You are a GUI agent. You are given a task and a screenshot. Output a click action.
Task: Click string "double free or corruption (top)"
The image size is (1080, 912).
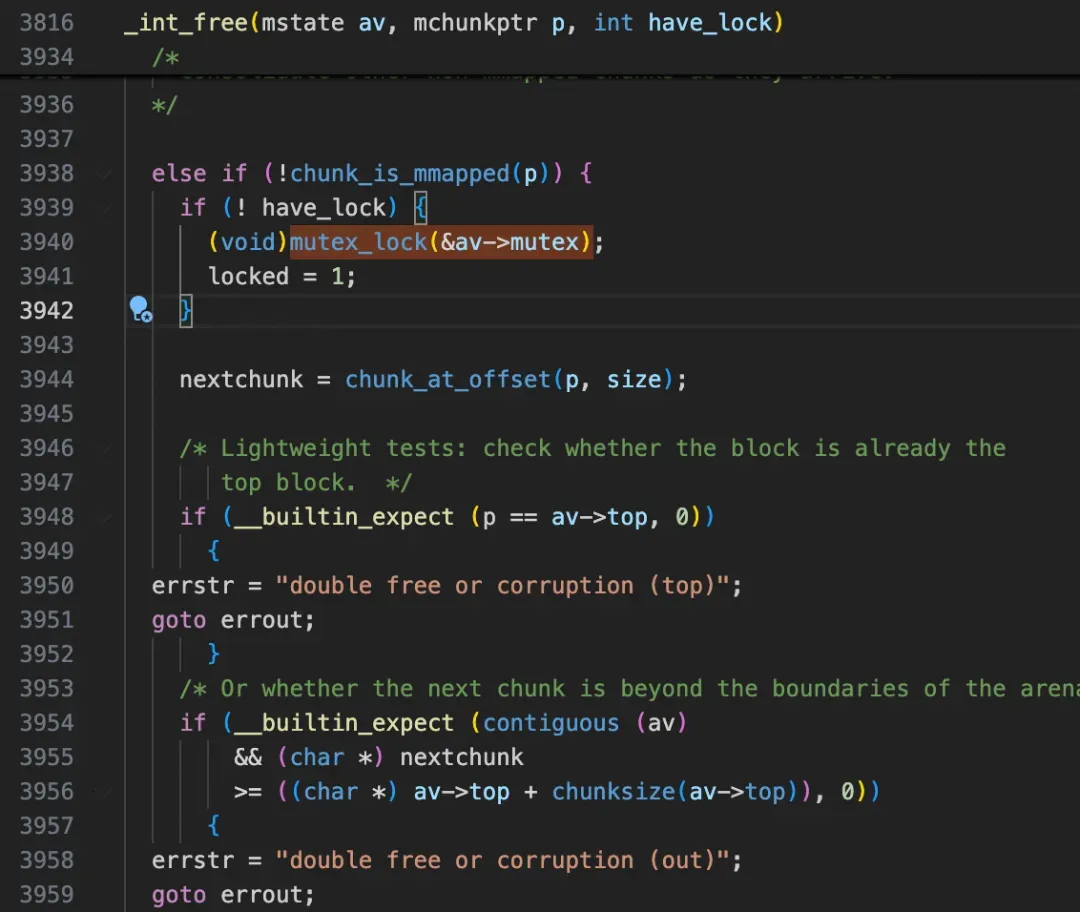503,585
